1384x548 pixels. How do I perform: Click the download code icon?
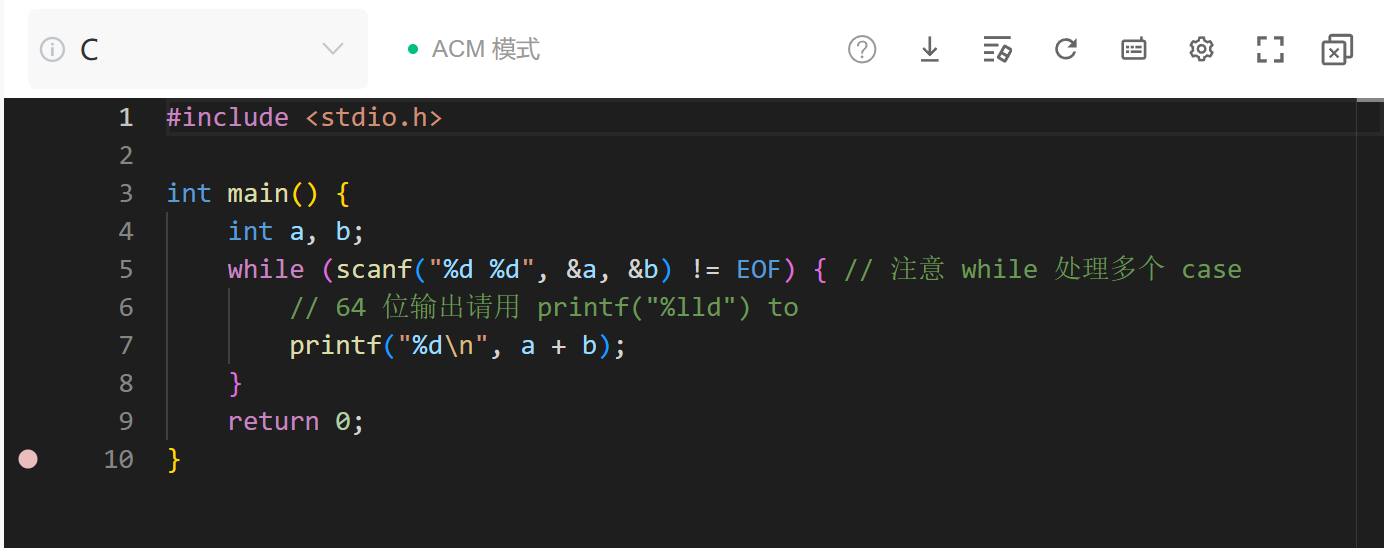pos(930,49)
